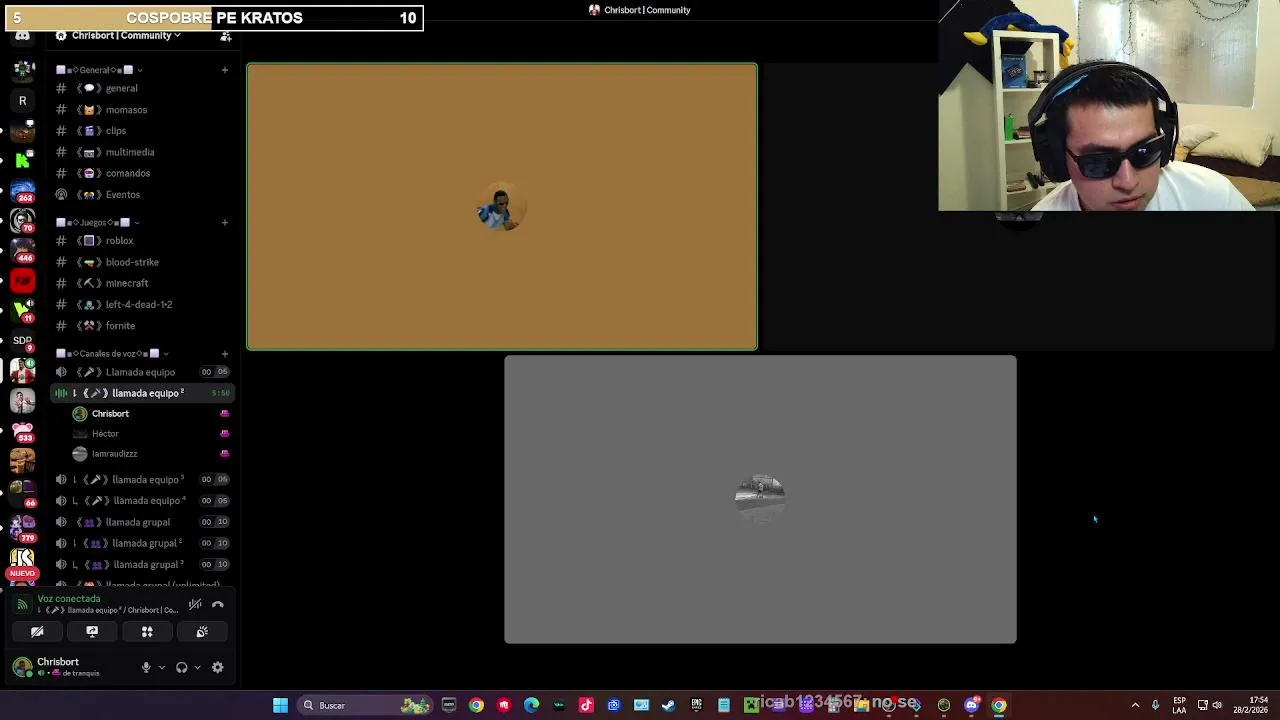Focus the orange video tile
The image size is (1280, 720).
click(502, 207)
